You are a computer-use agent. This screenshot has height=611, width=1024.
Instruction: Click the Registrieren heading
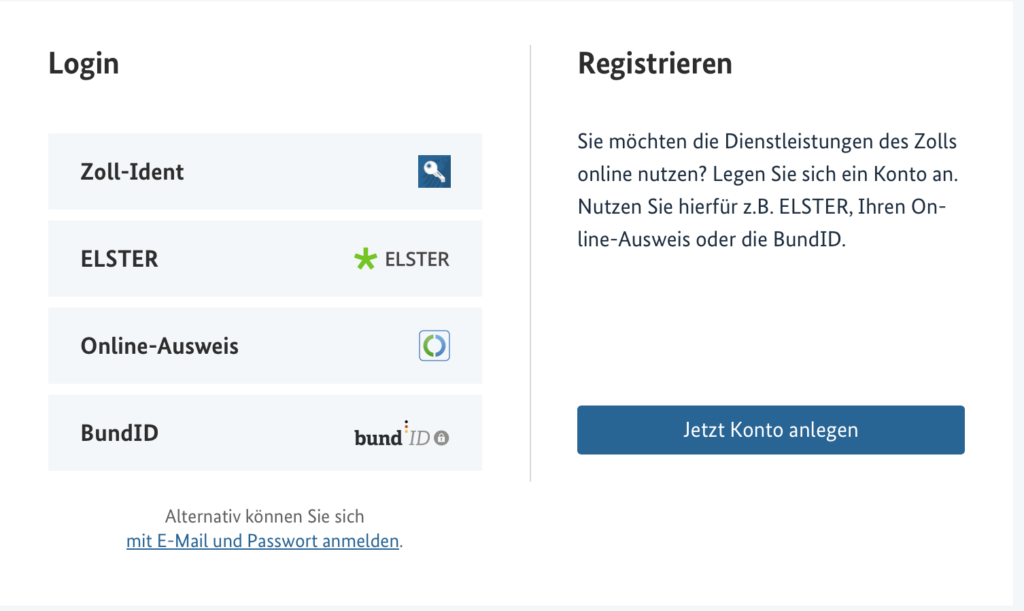pos(655,63)
